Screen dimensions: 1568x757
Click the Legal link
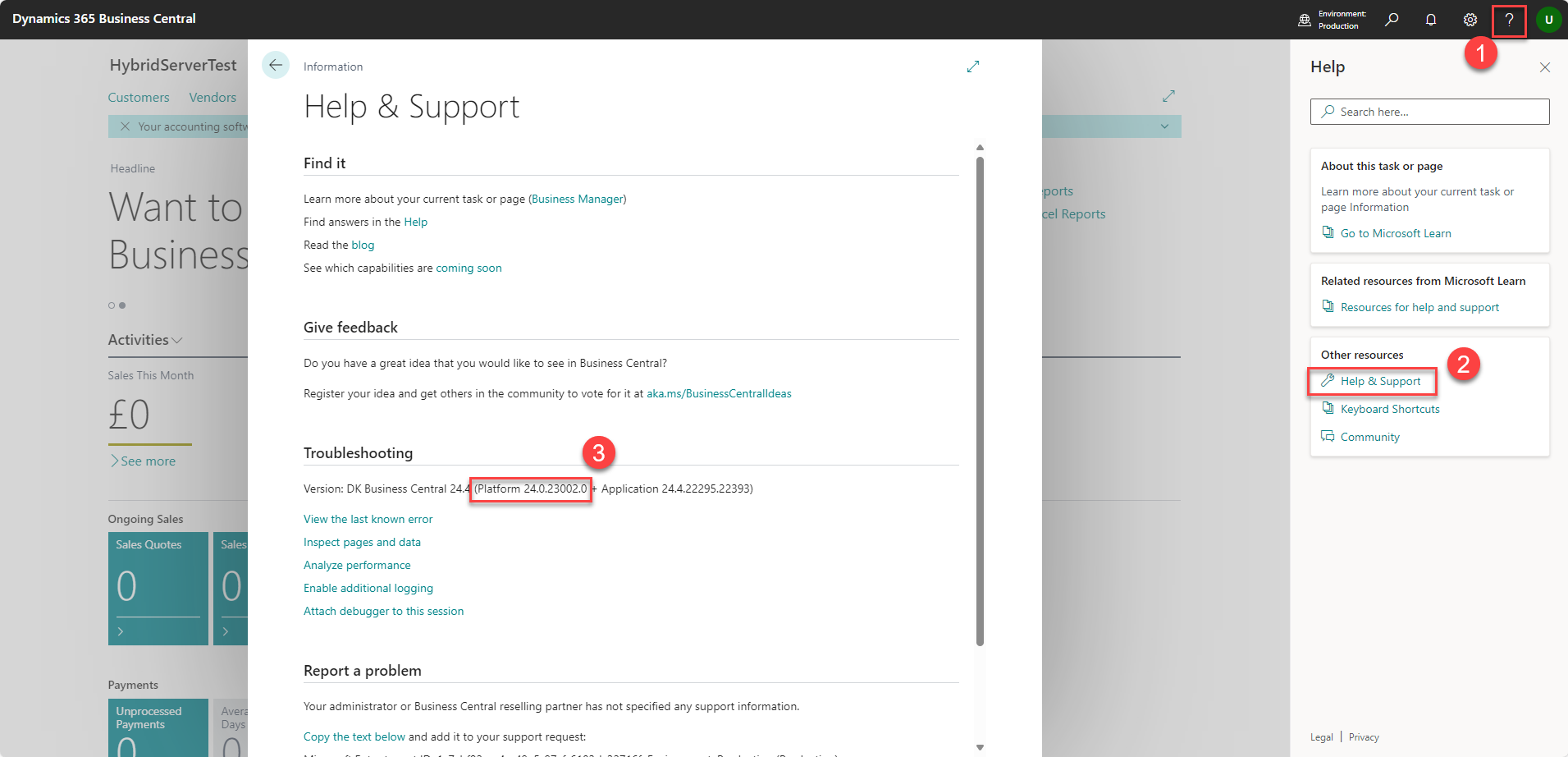(1322, 737)
